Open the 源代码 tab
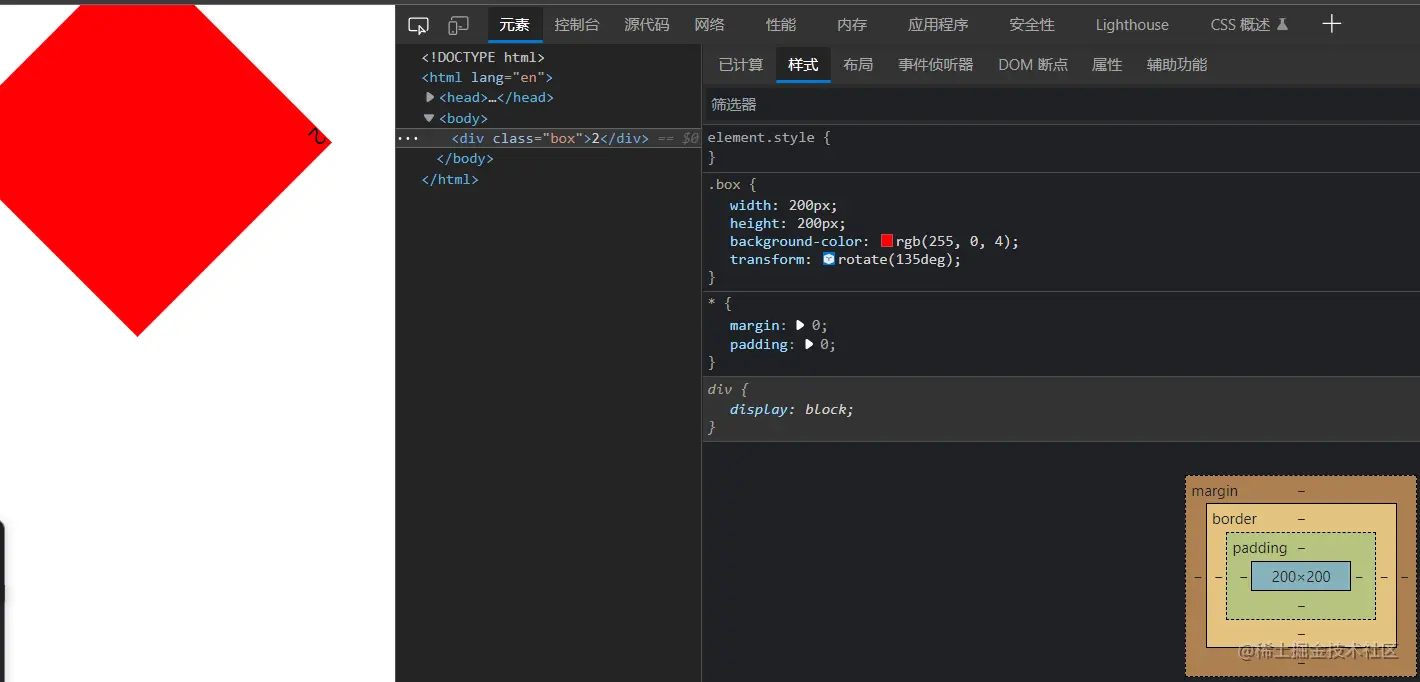Screen dimensions: 1420x682 (x=647, y=25)
